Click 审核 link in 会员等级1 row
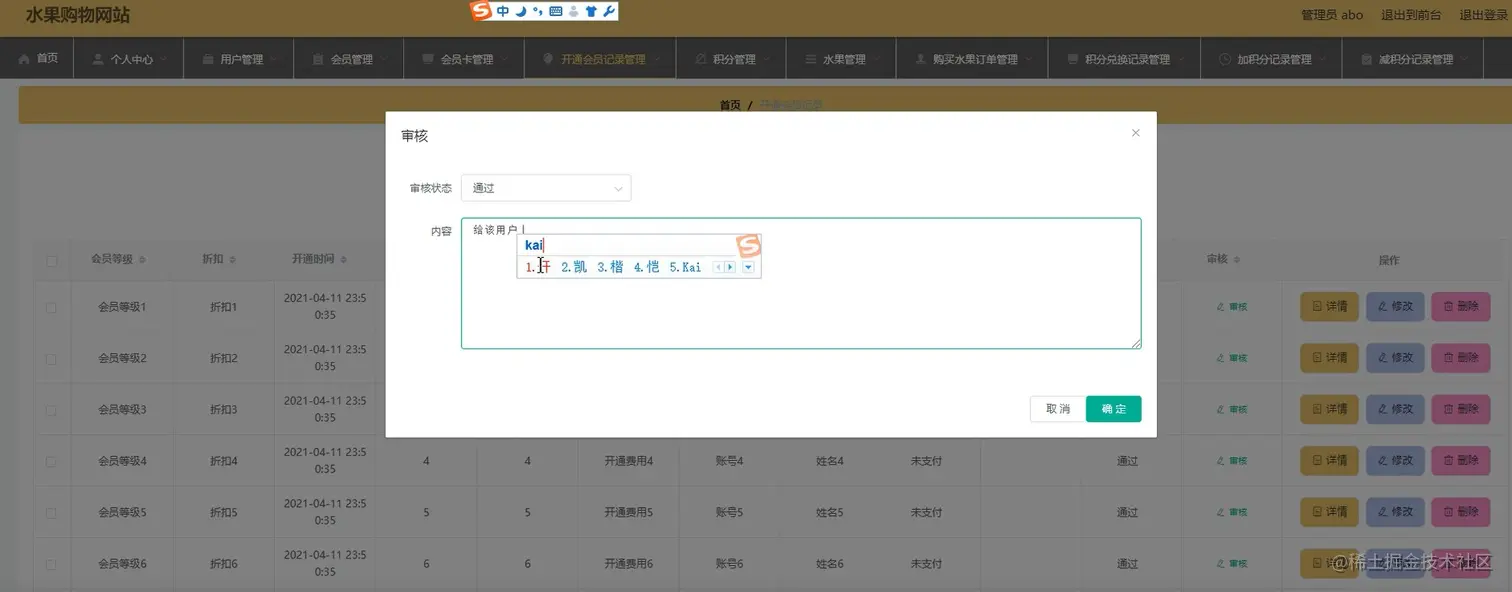1512x592 pixels. point(1232,307)
